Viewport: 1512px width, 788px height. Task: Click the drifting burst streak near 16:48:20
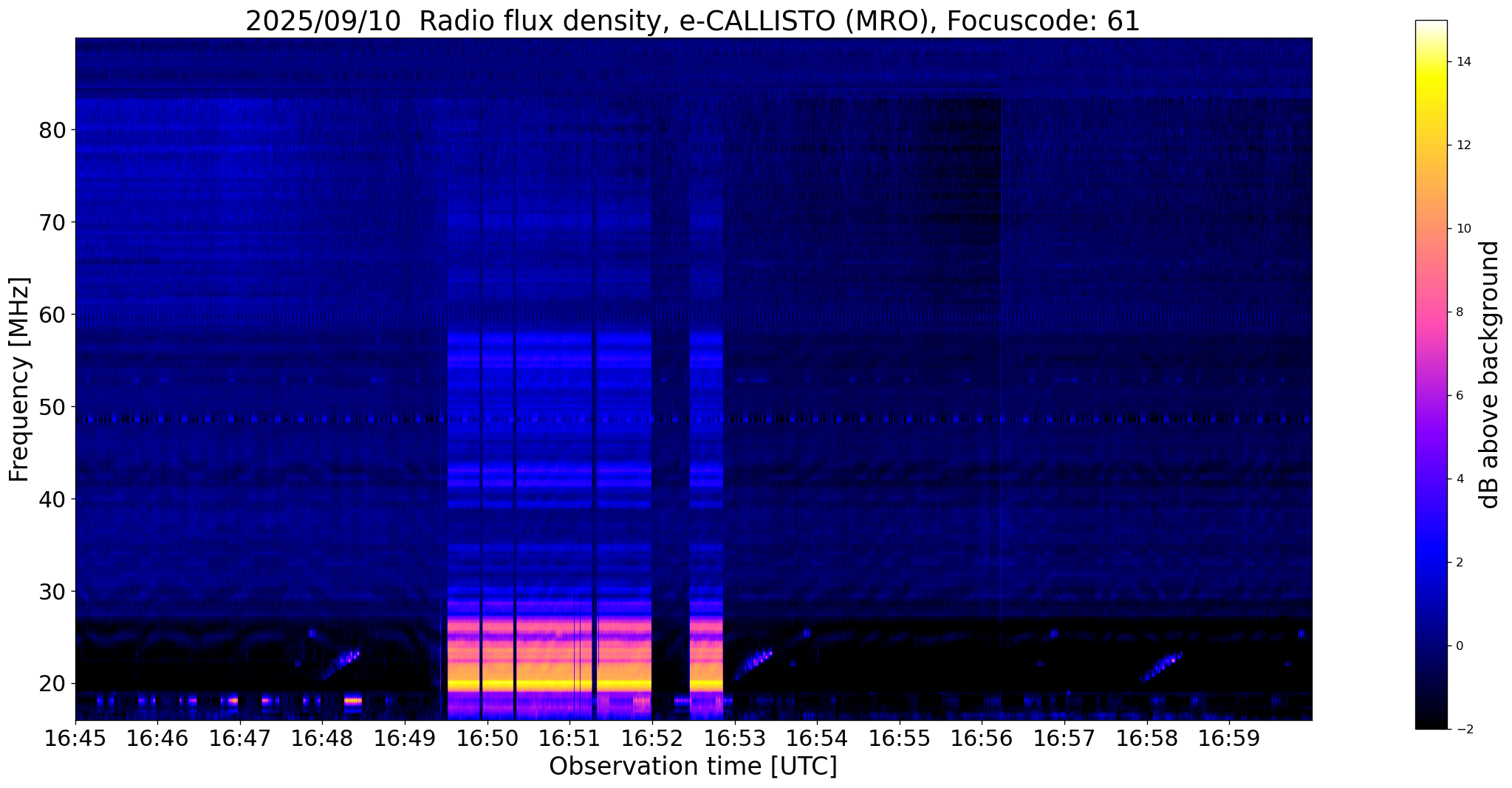[341, 664]
